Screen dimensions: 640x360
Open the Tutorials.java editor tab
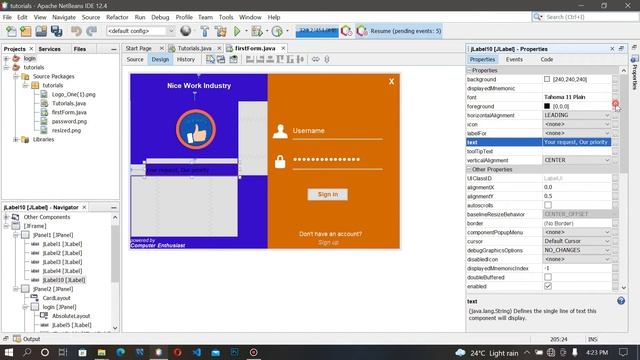(x=194, y=48)
